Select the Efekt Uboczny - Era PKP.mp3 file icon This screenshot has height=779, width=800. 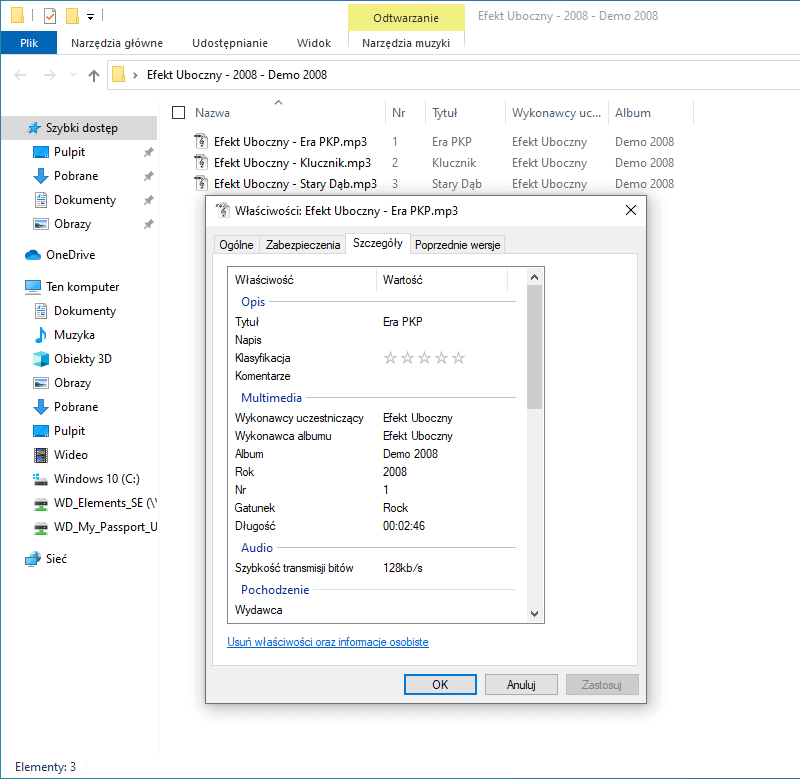(x=199, y=141)
